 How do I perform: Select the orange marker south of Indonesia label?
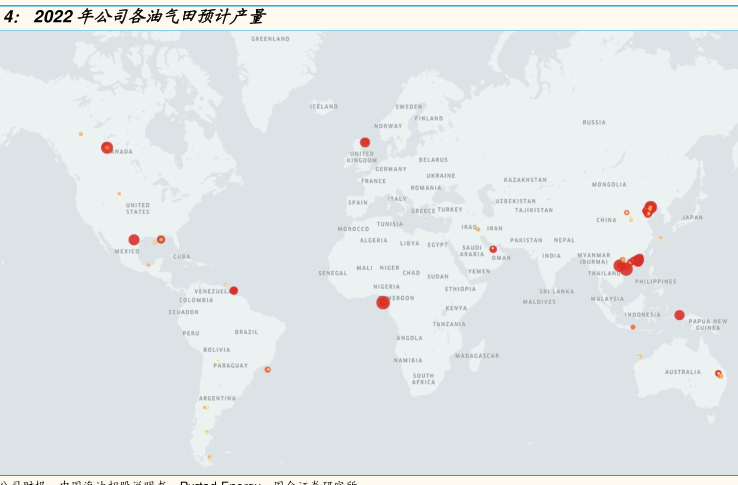tap(632, 327)
